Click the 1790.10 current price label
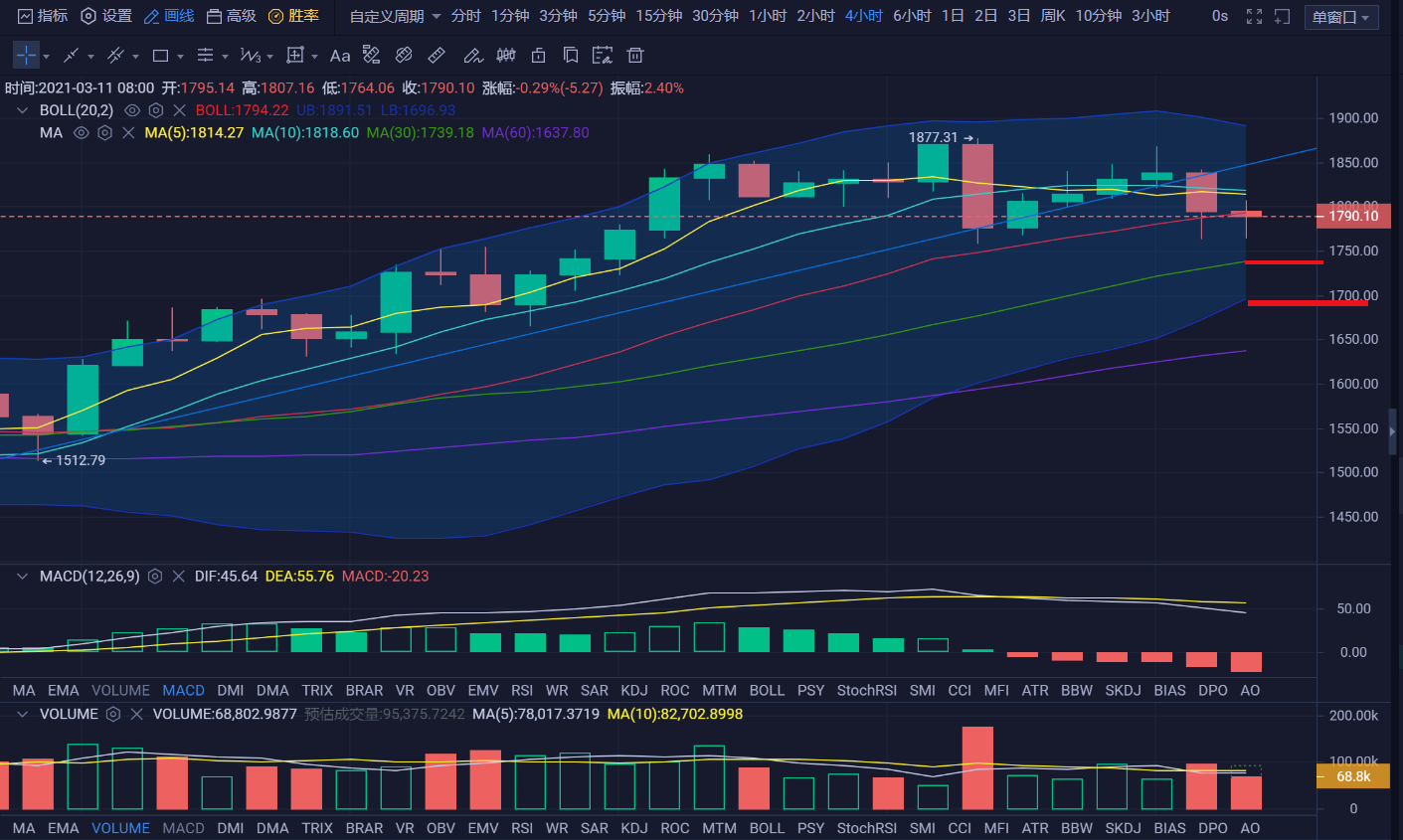This screenshot has width=1403, height=840. click(1353, 216)
